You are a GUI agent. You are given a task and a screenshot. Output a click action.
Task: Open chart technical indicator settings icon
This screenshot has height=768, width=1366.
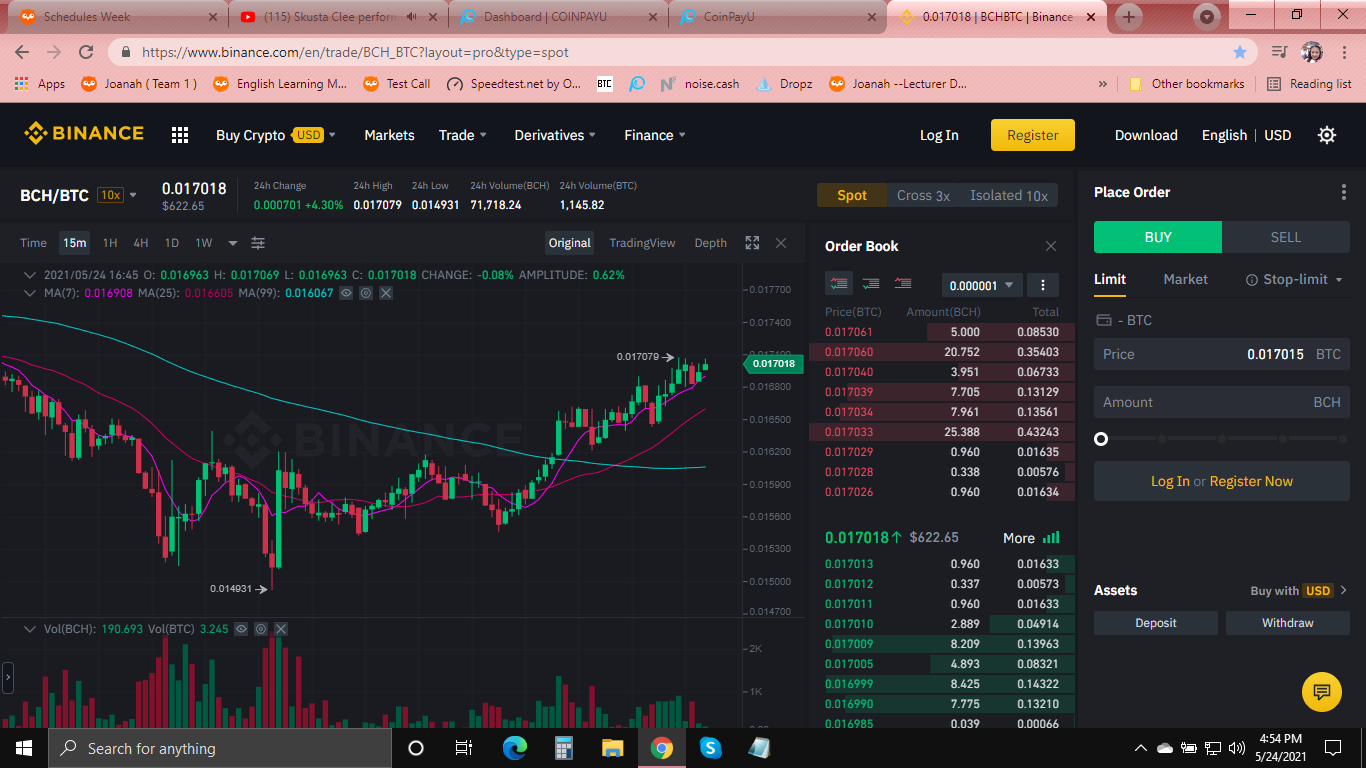click(258, 243)
